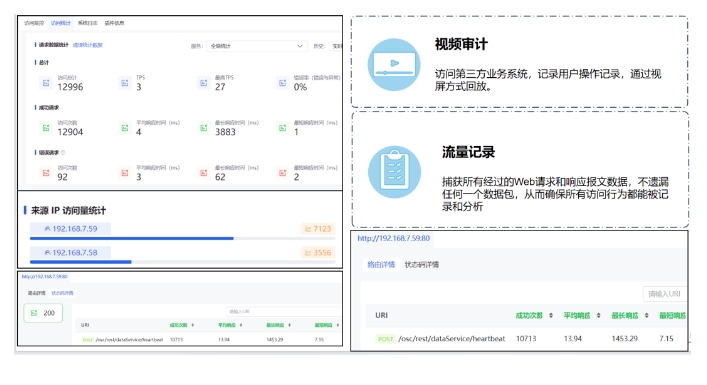
Task: Select the 200 status code card
Action: [43, 313]
